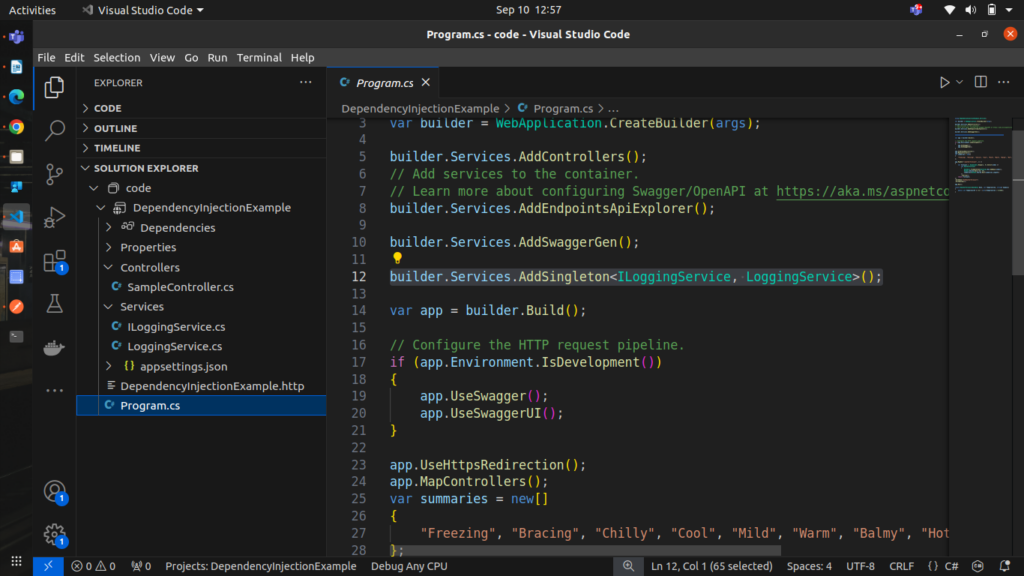Click the split editor right icon
Viewport: 1024px width, 576px height.
point(980,82)
